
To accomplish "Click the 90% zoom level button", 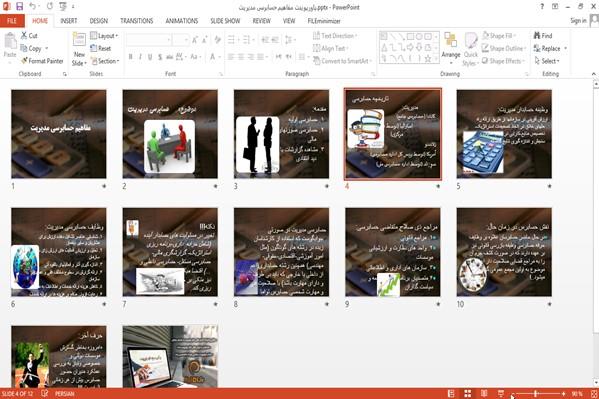I will [x=577, y=394].
